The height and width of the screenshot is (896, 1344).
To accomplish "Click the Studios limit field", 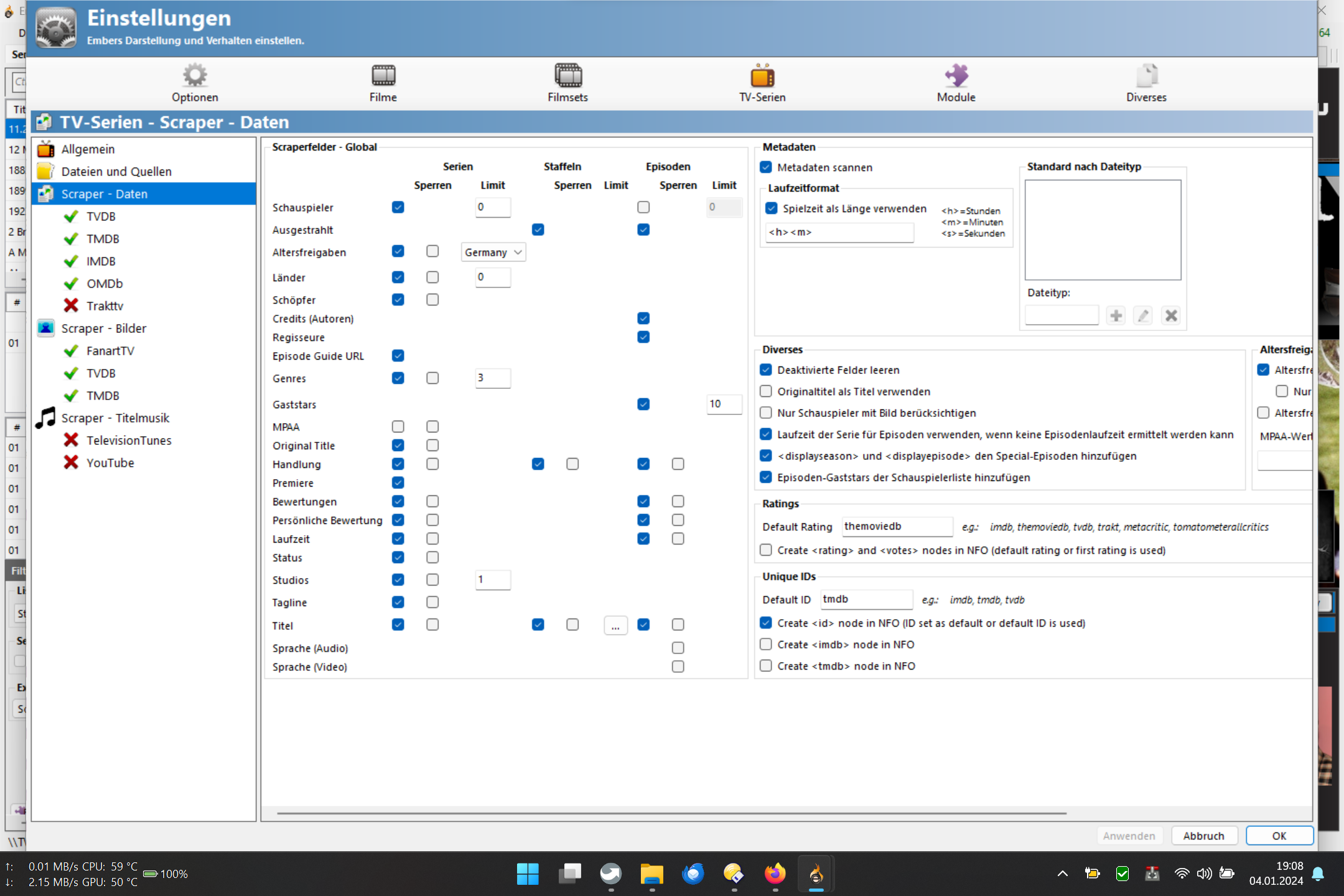I will pos(493,579).
